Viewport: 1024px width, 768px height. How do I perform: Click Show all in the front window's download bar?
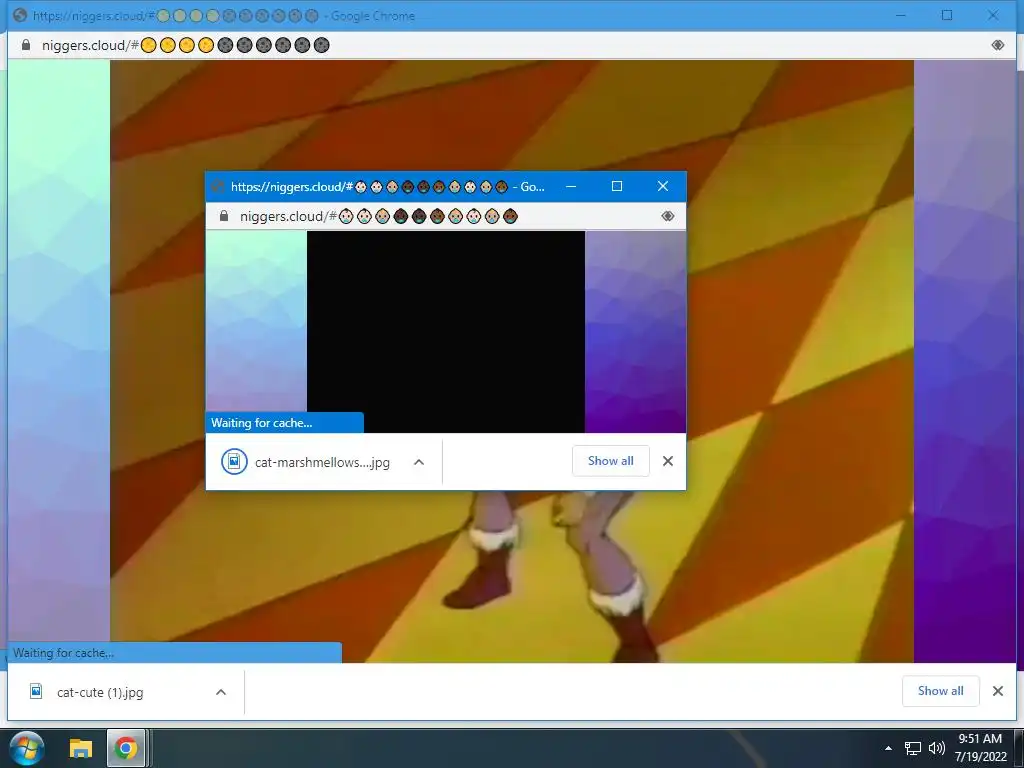[x=611, y=461]
